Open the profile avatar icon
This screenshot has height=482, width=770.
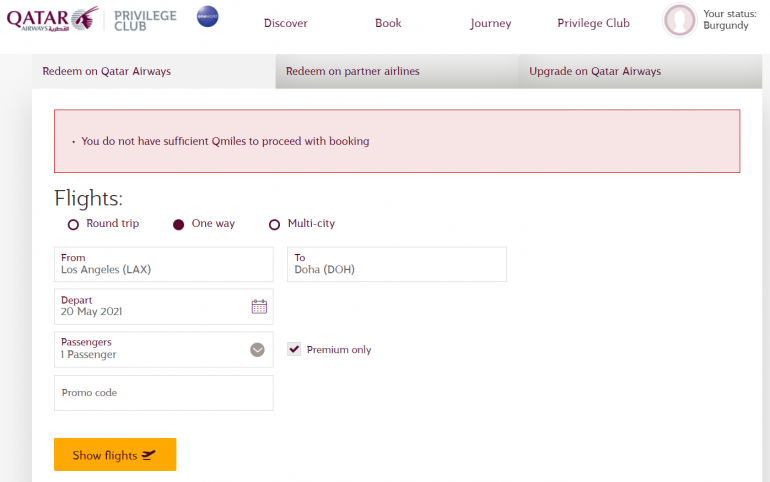click(x=679, y=20)
